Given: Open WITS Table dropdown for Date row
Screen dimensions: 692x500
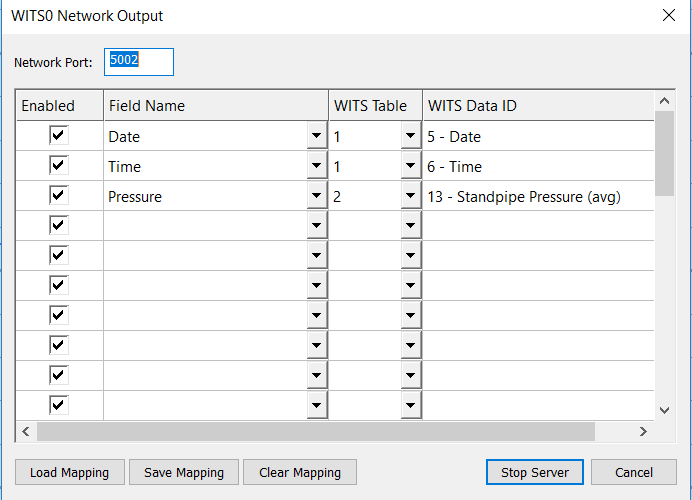Looking at the screenshot, I should (410, 137).
